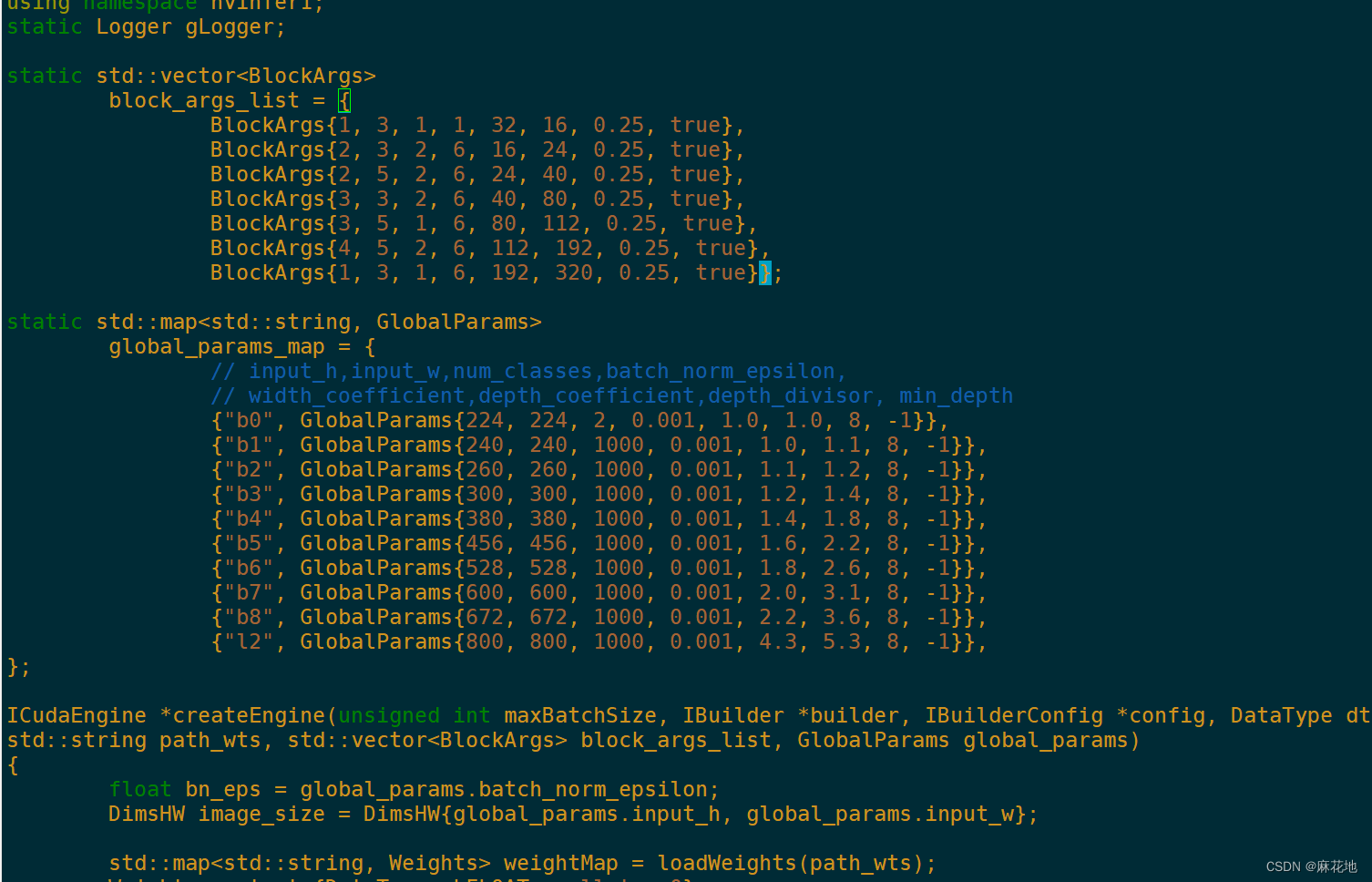Click the "b6" GlobalParams entry
This screenshot has width=1372, height=882.
point(599,568)
